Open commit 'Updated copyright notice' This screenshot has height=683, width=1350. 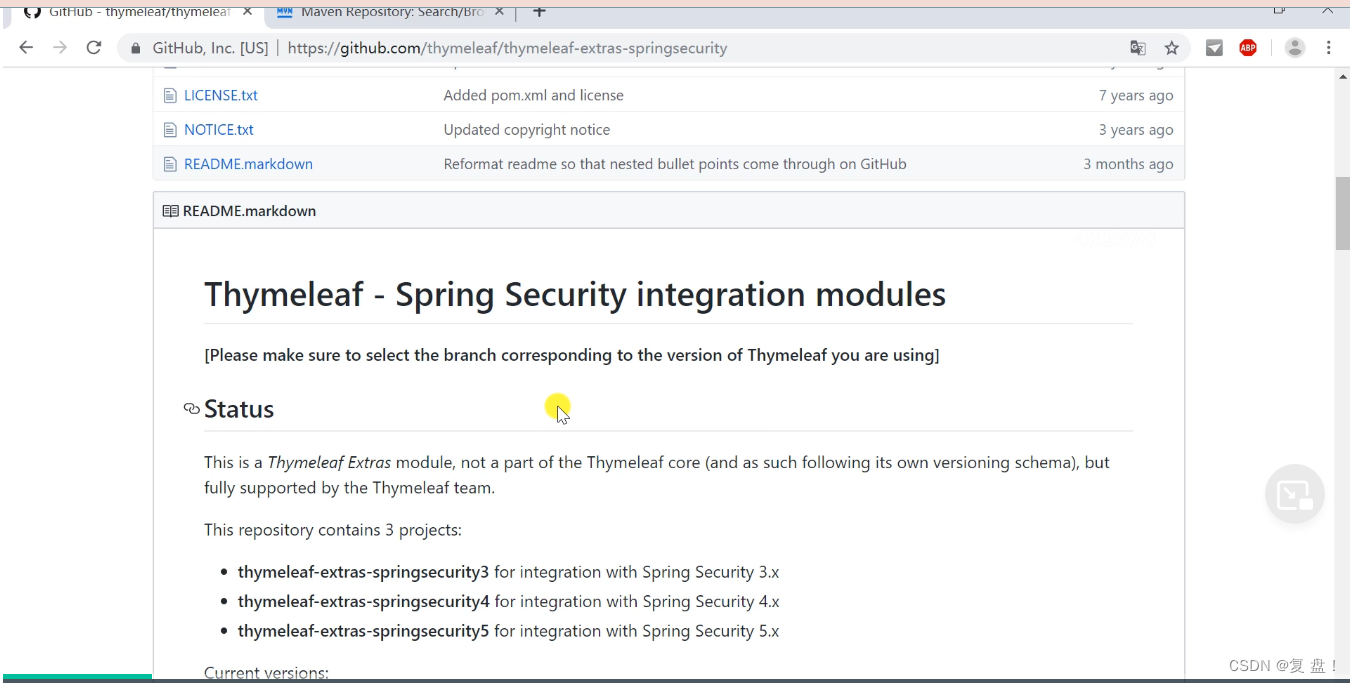[527, 129]
